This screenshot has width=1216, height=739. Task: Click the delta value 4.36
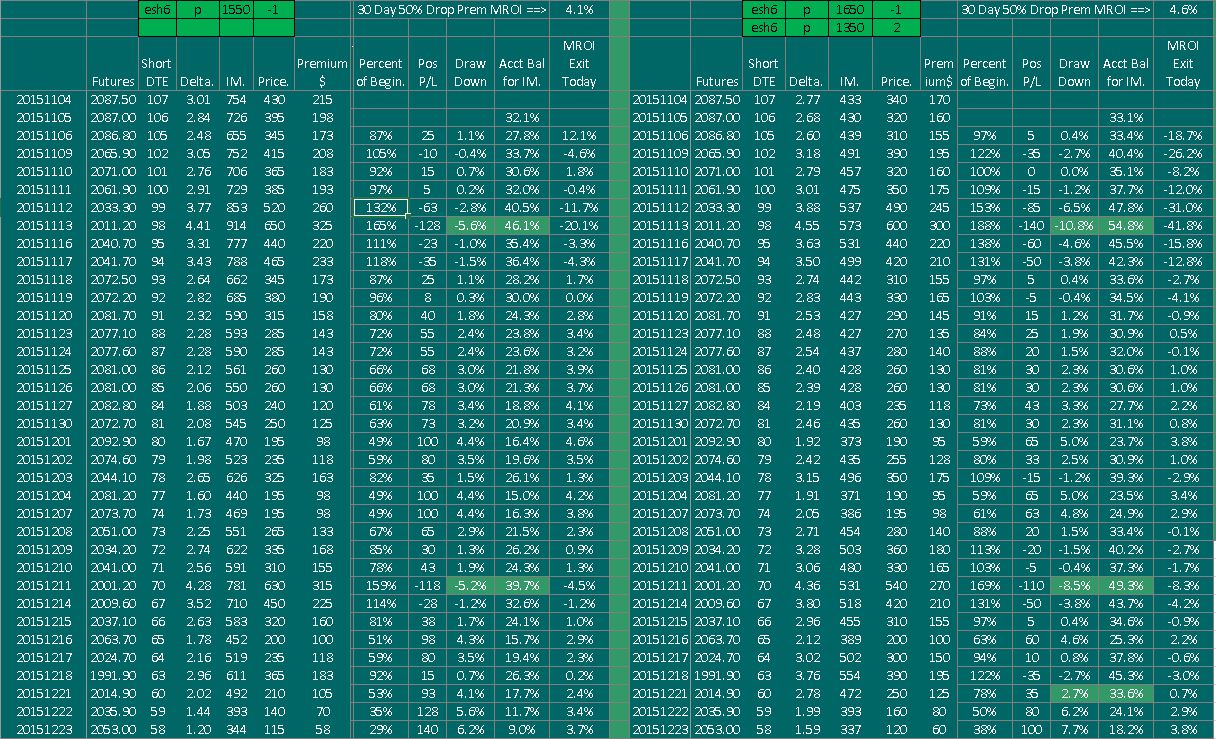[805, 585]
